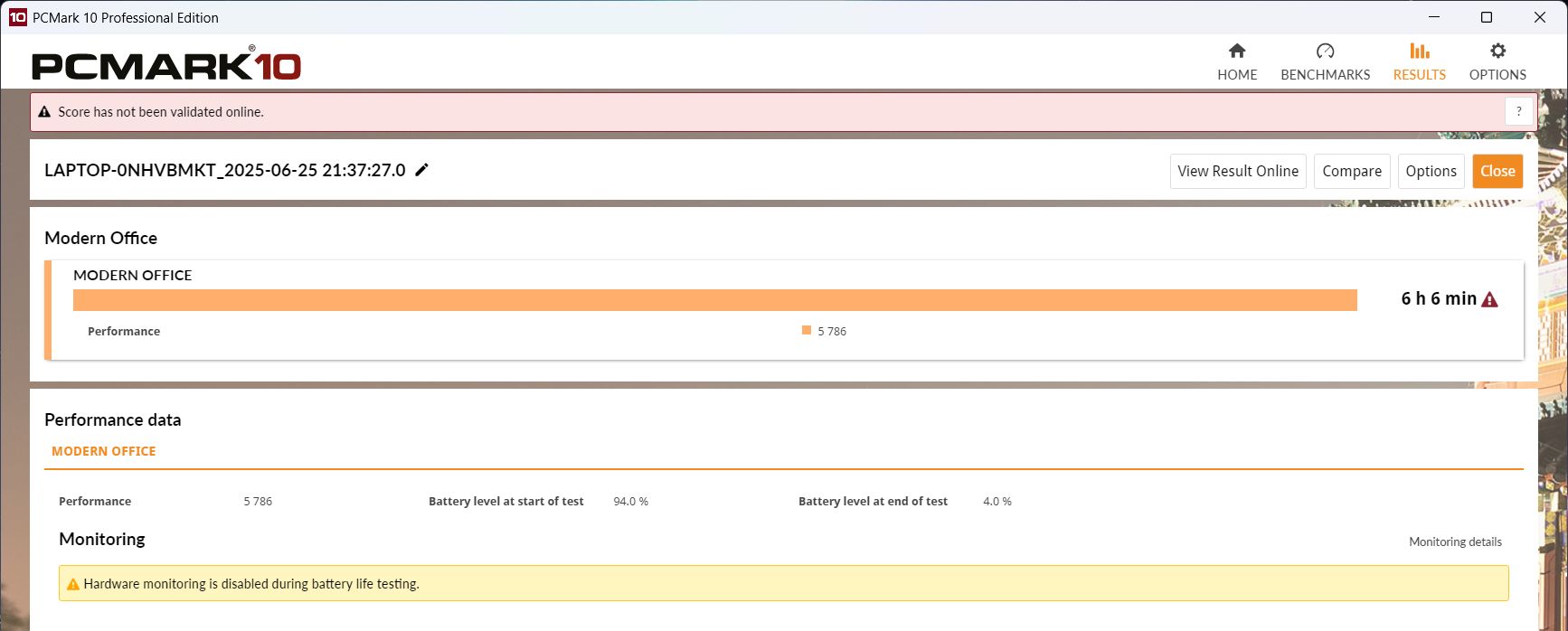Go to the HOME tab
This screenshot has width=1568, height=631.
point(1236,62)
